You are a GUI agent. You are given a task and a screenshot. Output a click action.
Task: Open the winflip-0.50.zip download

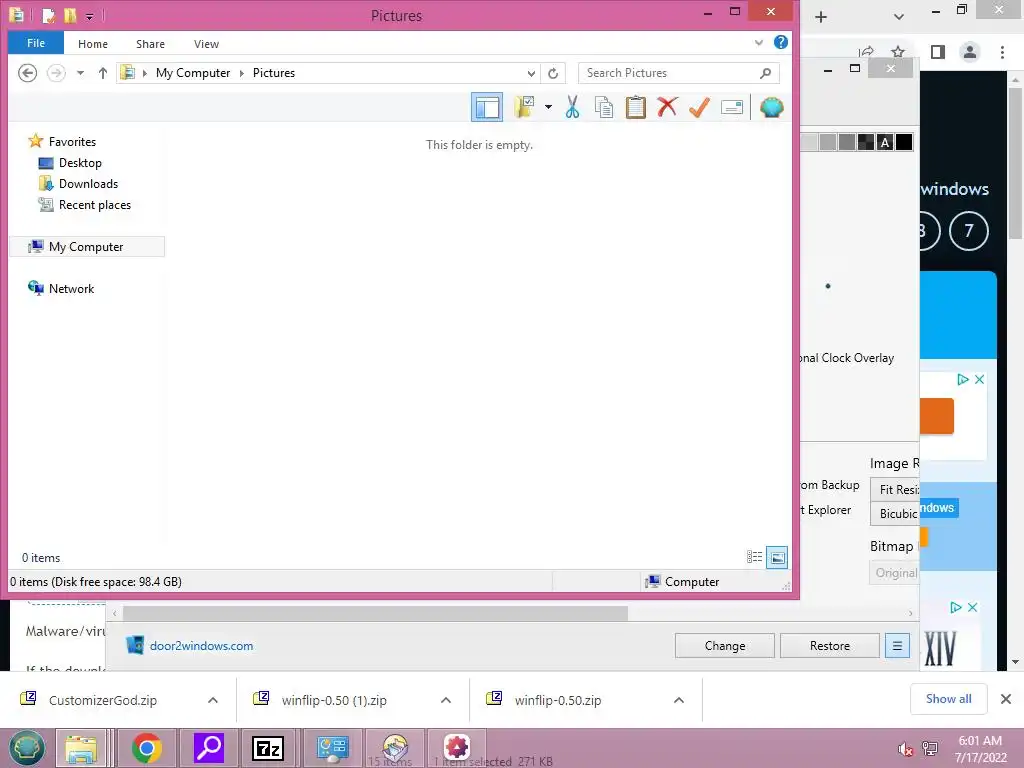tap(558, 700)
